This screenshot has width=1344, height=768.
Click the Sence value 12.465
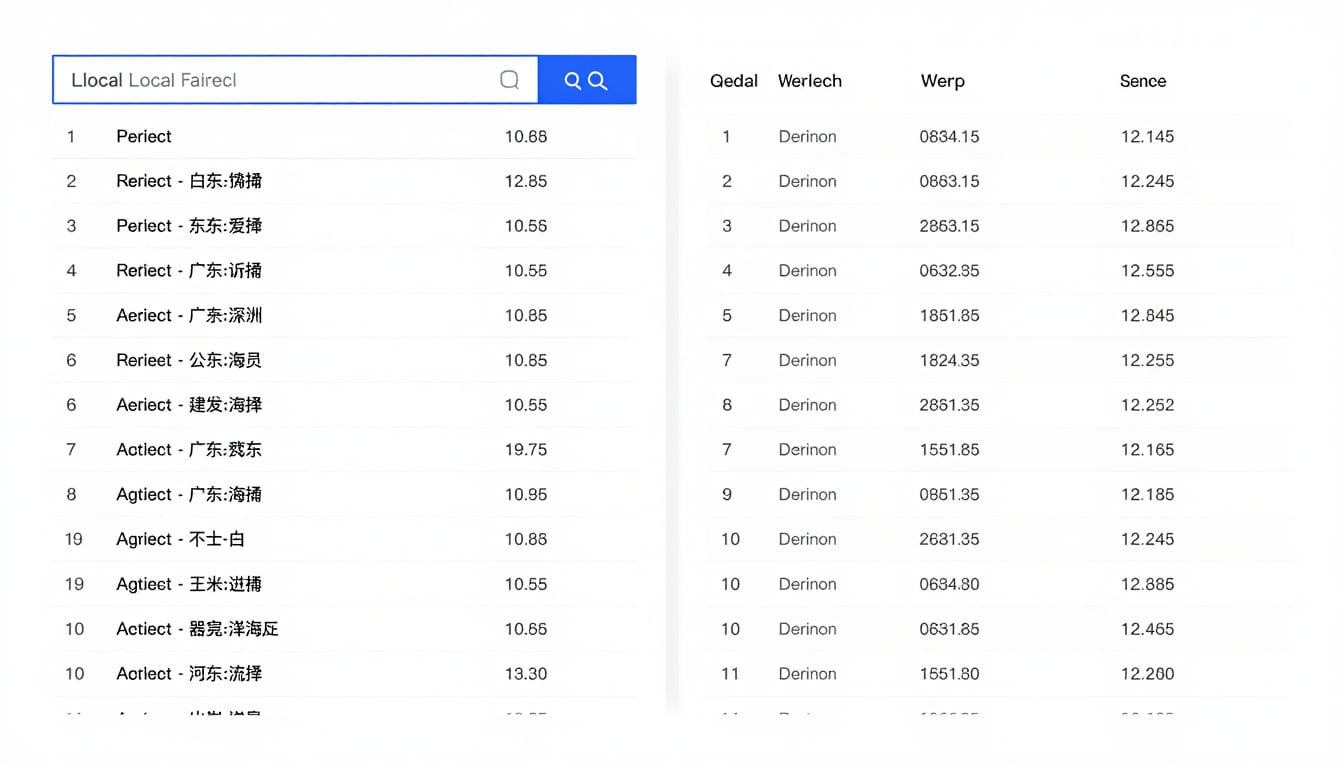click(1147, 629)
